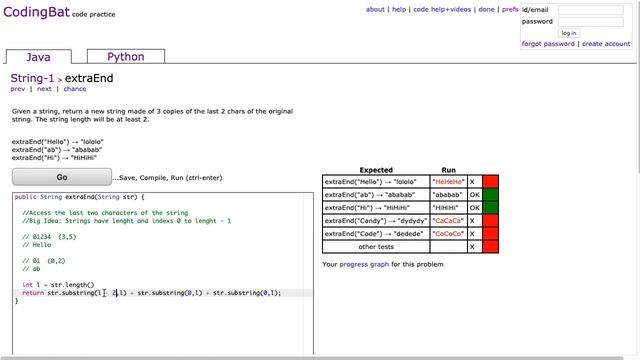Image resolution: width=640 pixels, height=360 pixels.
Task: Open the CodingBat home logo link
Action: (x=36, y=12)
